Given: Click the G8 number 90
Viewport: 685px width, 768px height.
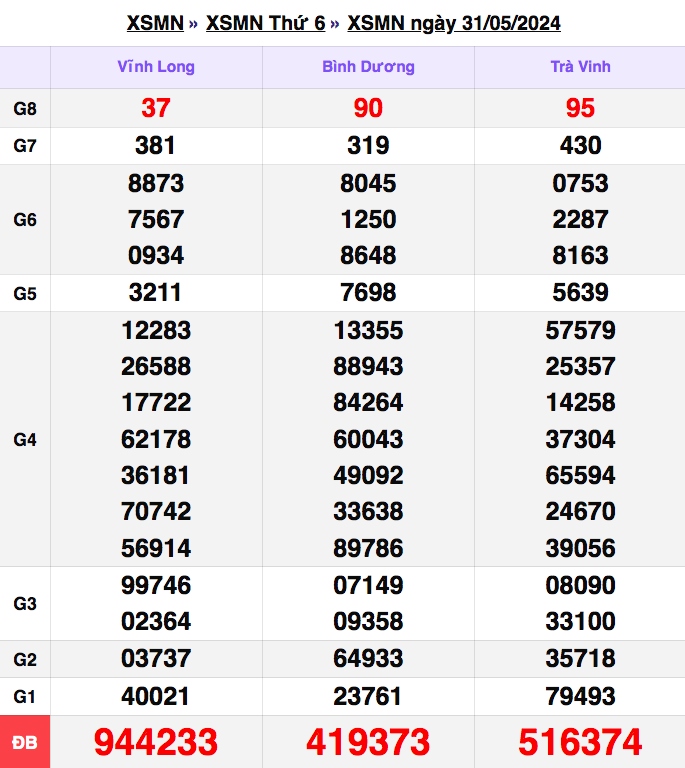Looking at the screenshot, I should click(x=368, y=109).
